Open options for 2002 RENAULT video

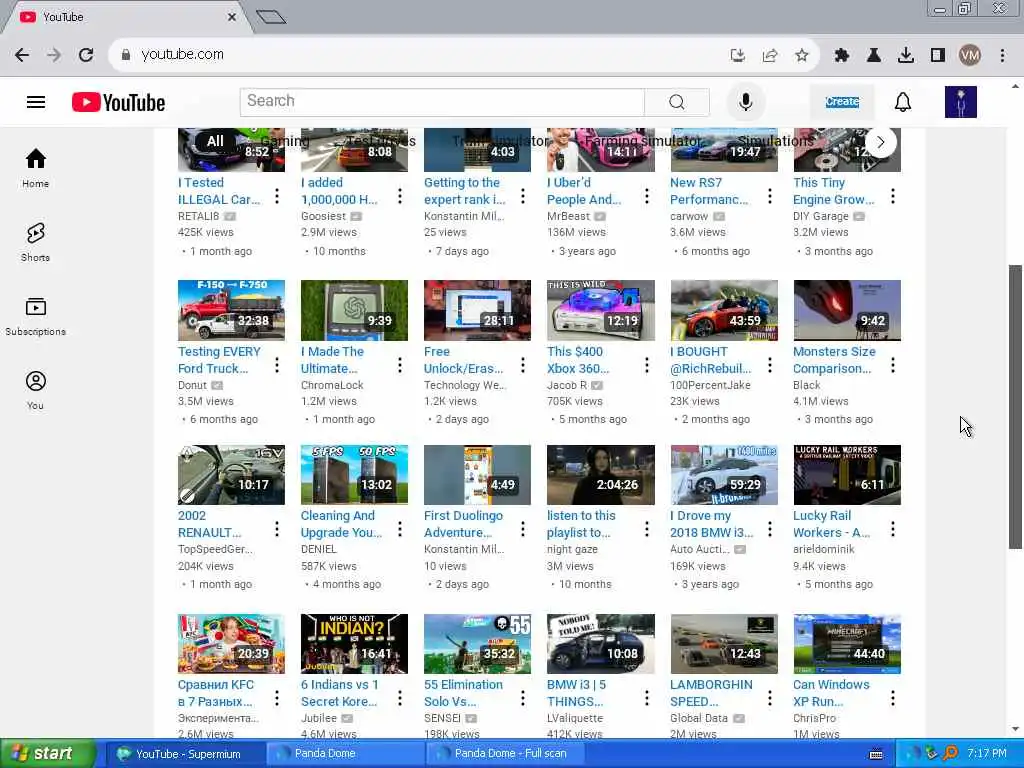(x=277, y=529)
